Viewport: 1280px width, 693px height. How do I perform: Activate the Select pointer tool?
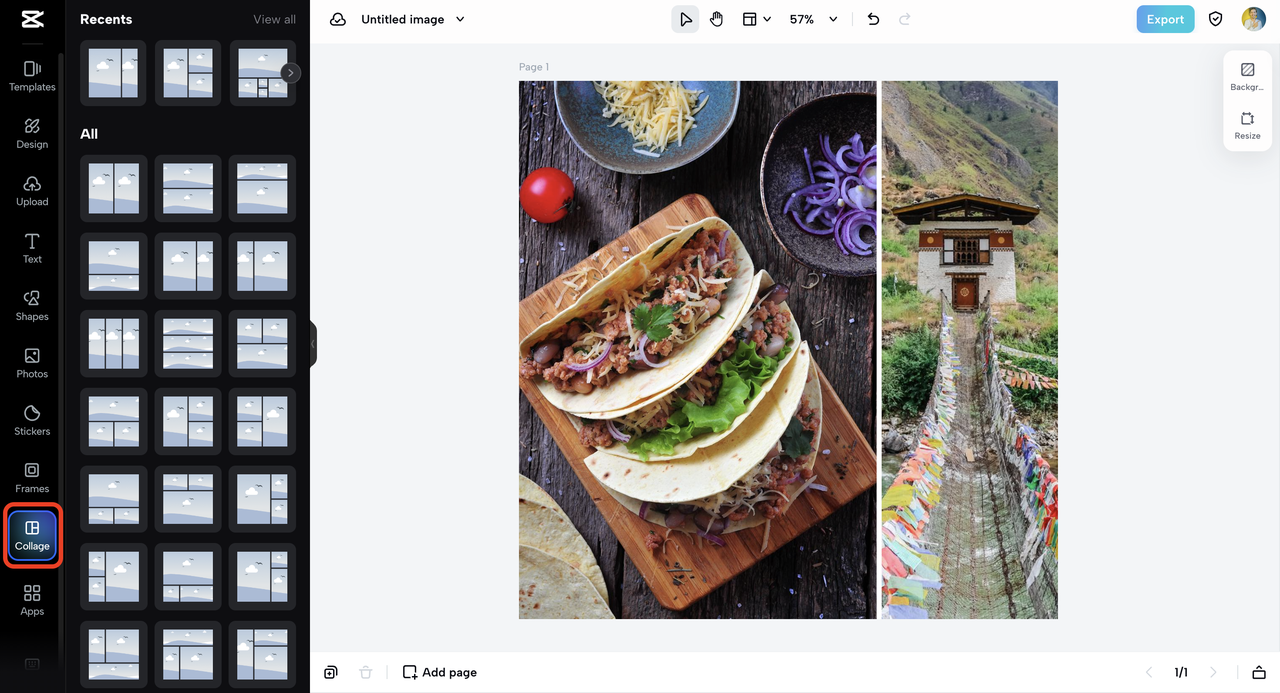(x=685, y=19)
